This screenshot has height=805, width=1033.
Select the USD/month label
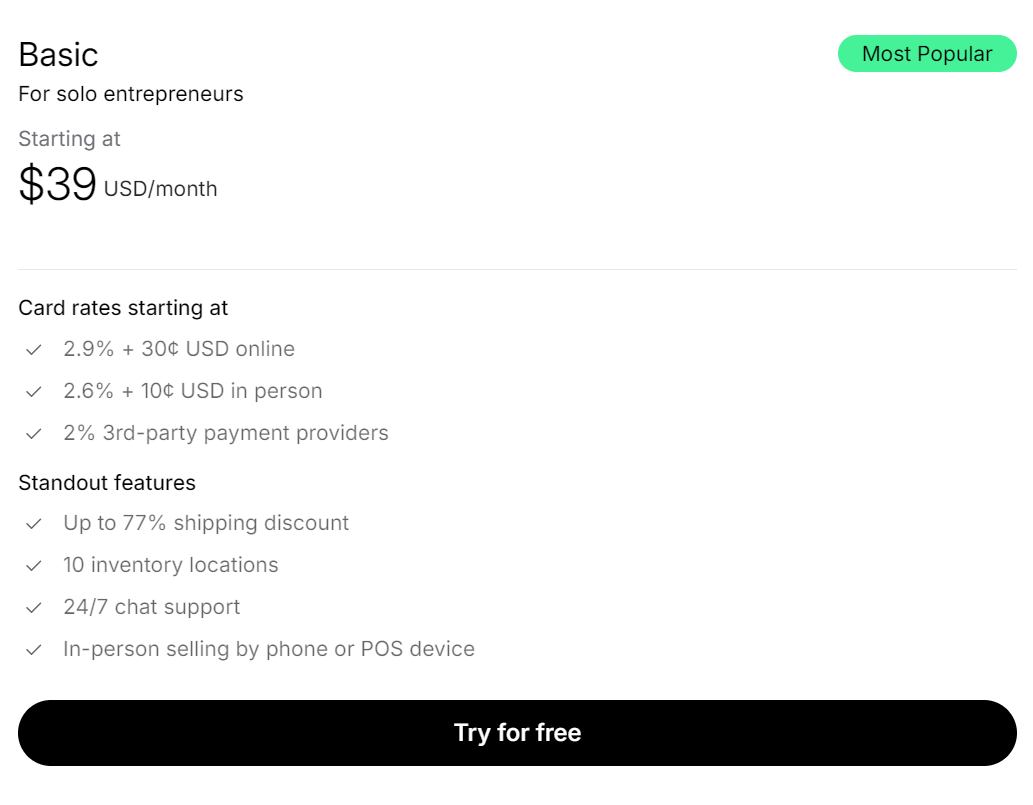click(160, 189)
